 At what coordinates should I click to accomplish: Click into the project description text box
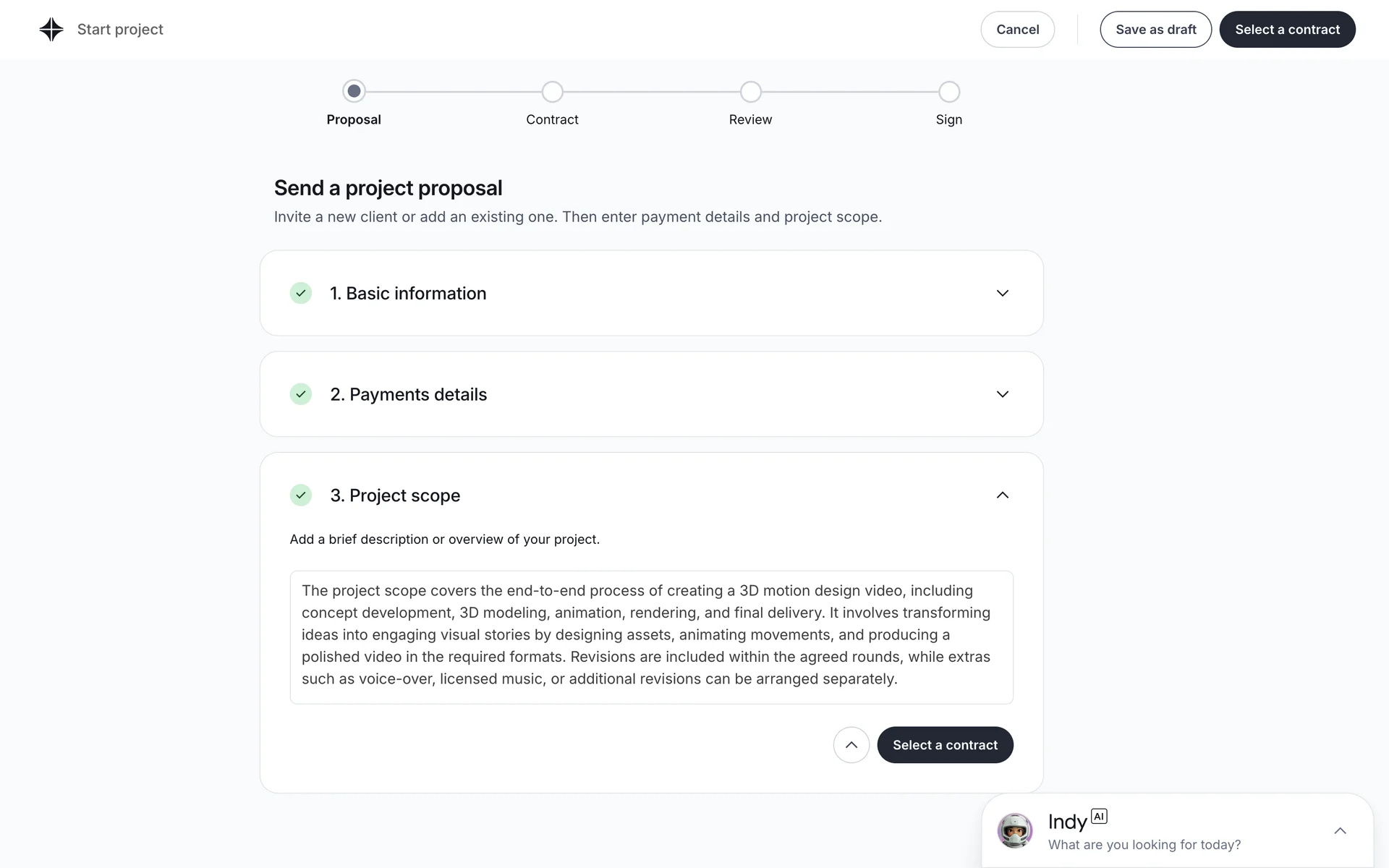(651, 637)
